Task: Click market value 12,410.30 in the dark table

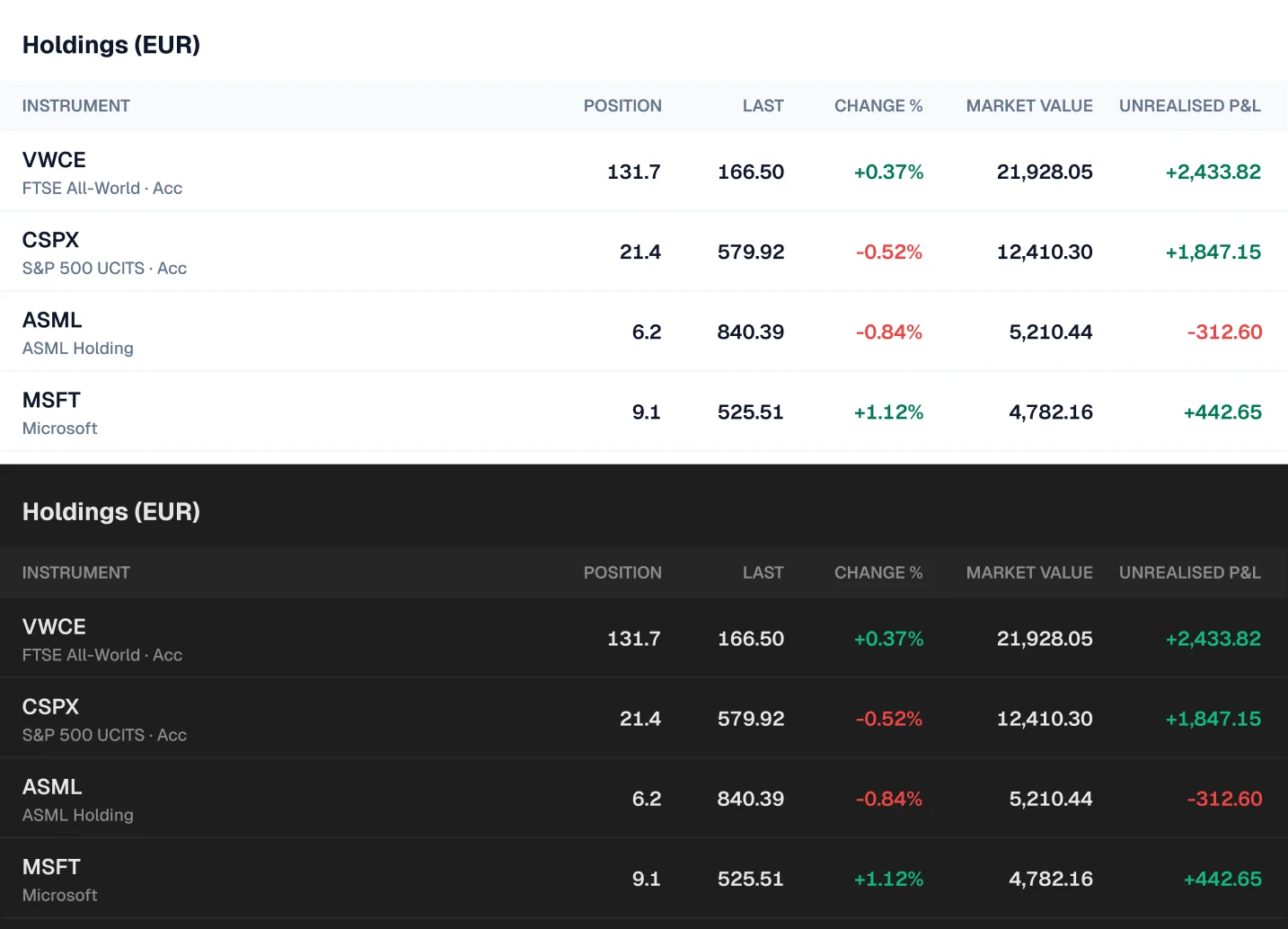Action: coord(1045,719)
